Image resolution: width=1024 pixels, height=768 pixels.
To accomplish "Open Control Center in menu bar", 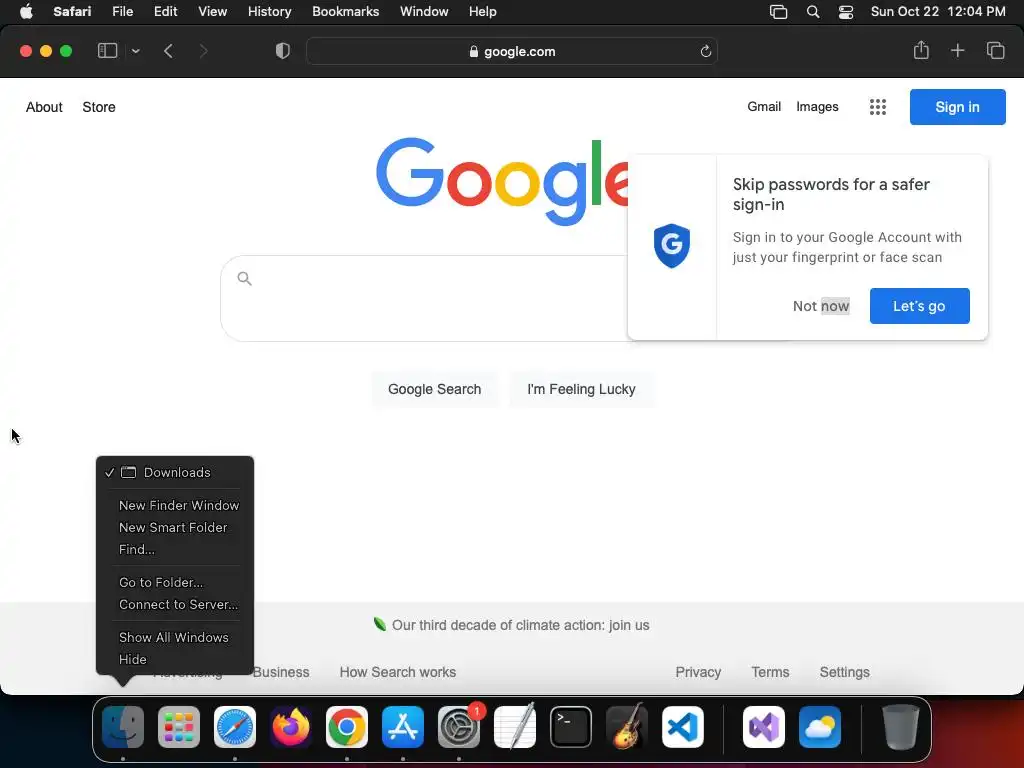I will (846, 12).
